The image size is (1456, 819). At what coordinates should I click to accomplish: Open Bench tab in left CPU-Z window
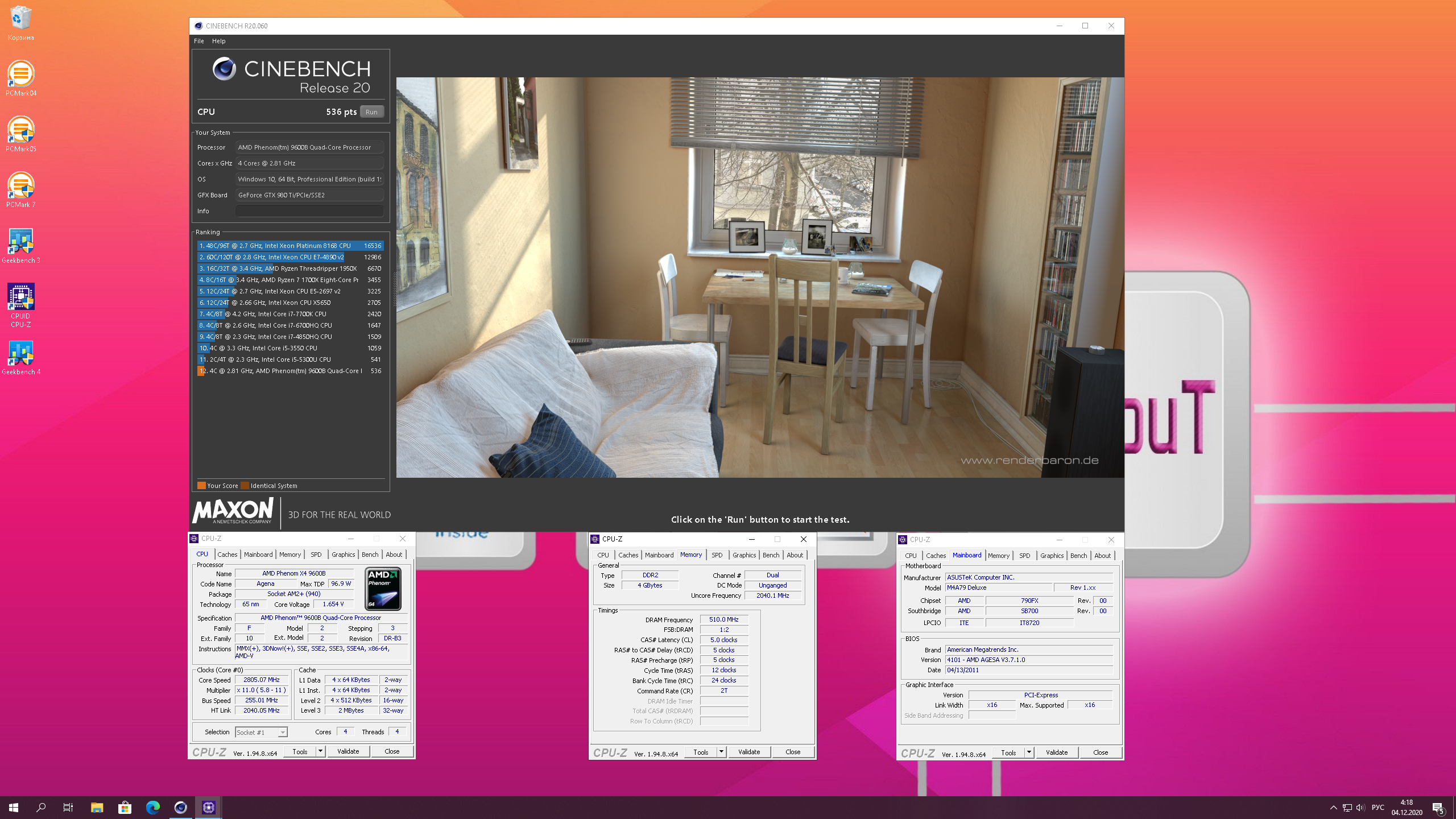click(370, 555)
